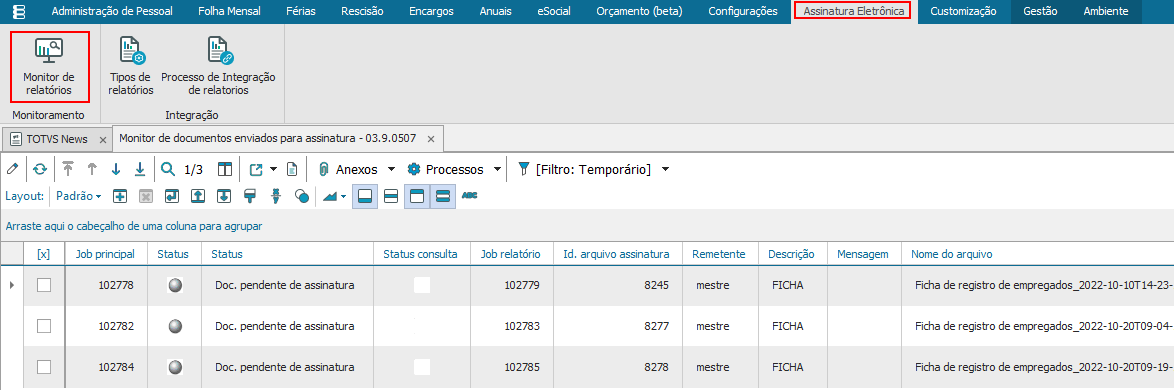Sort by Id. arquivo assinatura header

coord(618,255)
